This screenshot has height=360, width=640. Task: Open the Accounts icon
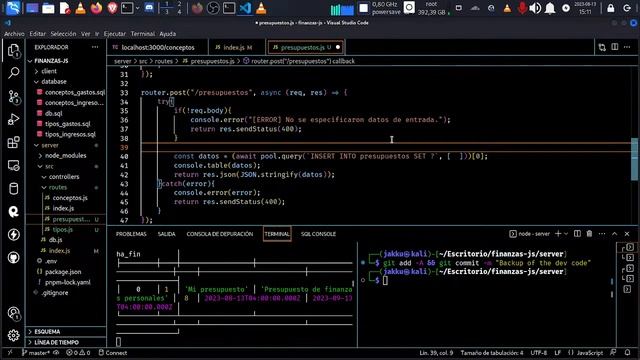[x=13, y=313]
